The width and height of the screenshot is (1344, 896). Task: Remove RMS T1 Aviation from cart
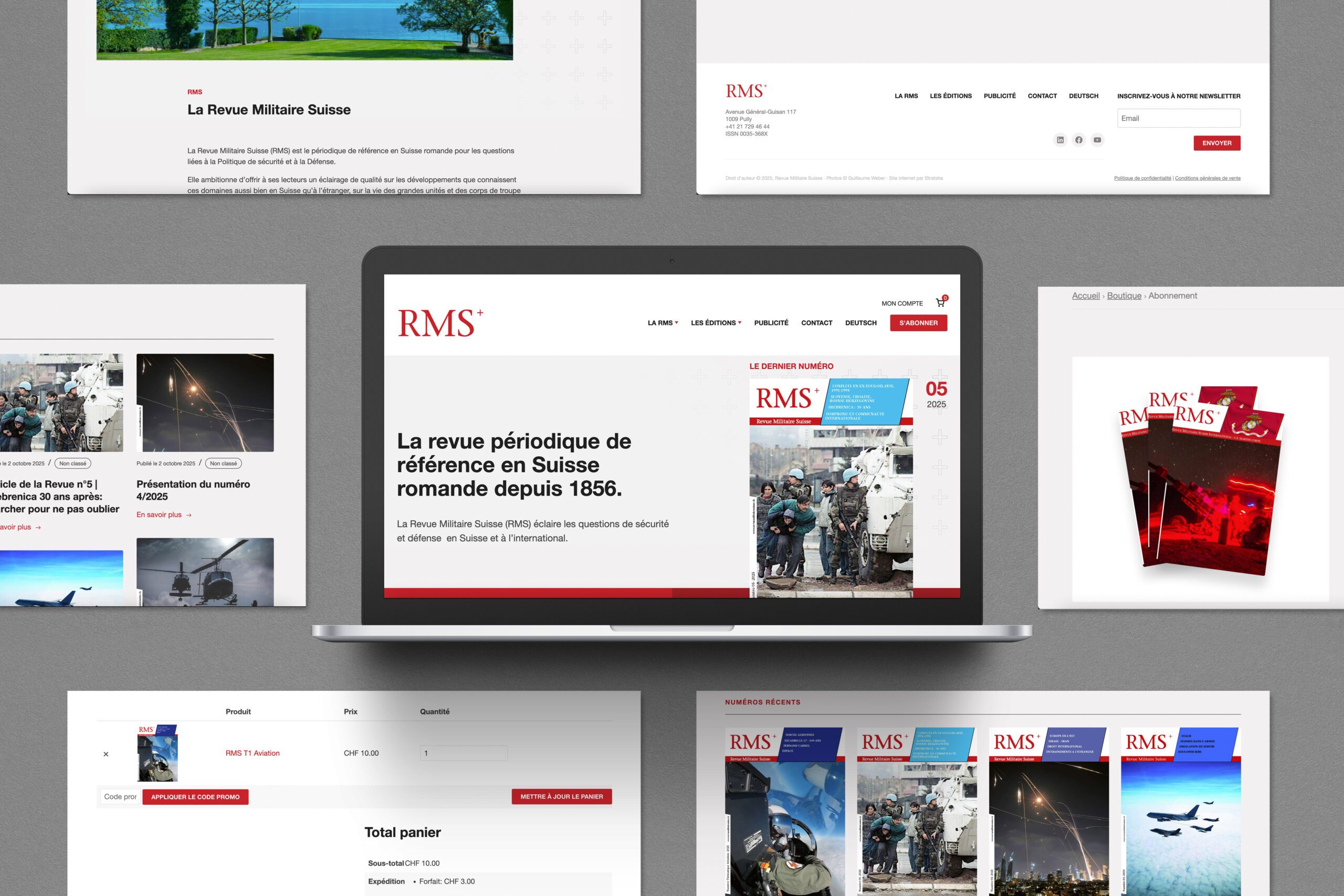click(106, 754)
